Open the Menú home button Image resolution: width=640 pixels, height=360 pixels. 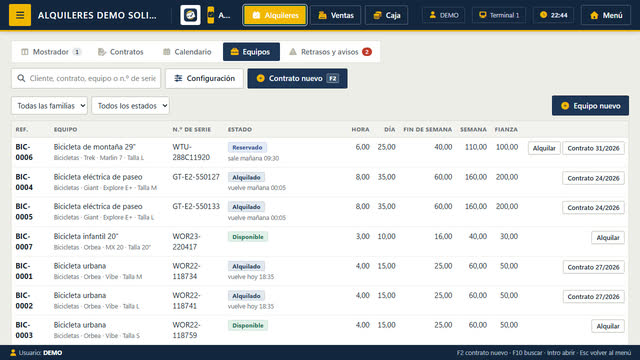(606, 15)
